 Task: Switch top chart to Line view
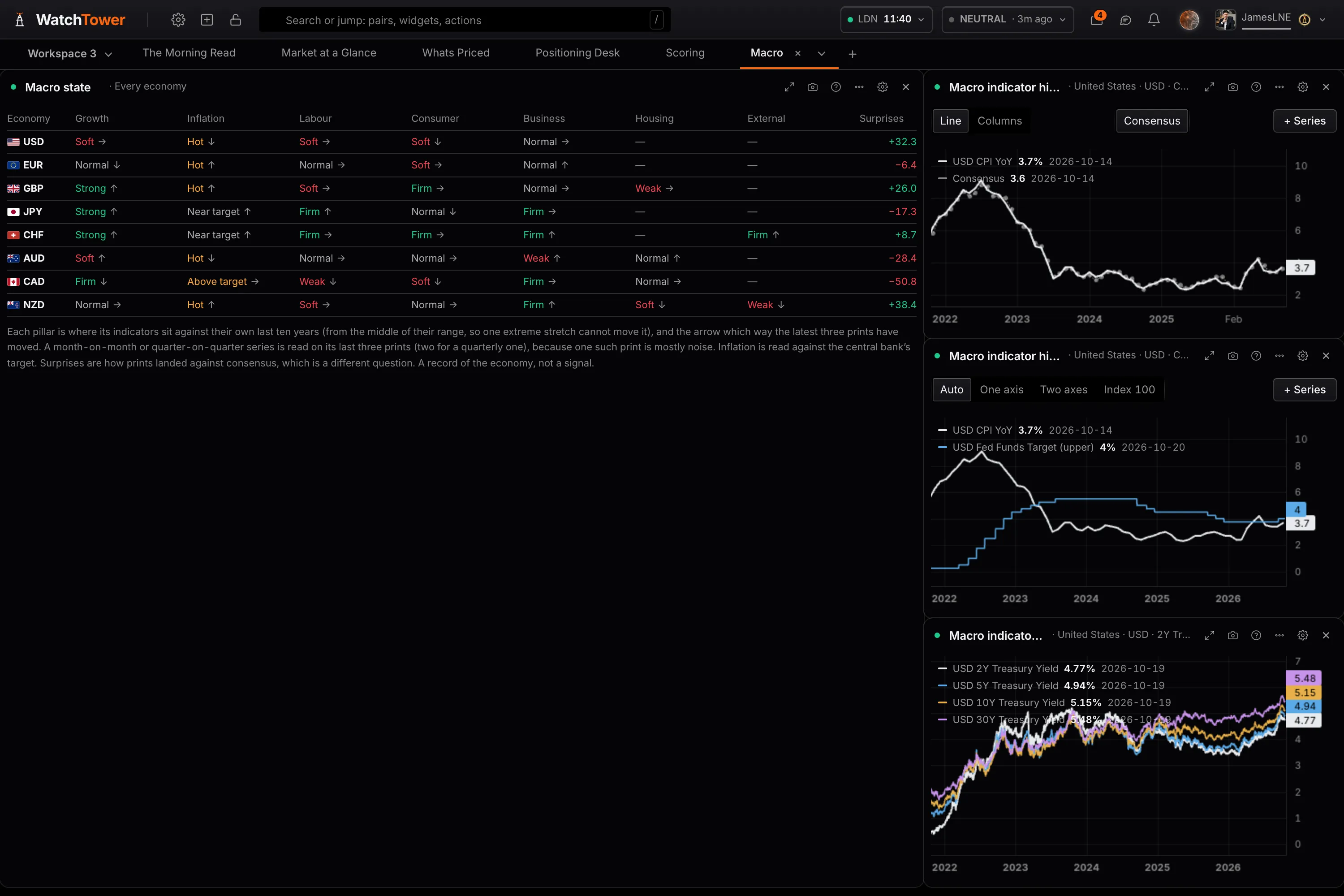pyautogui.click(x=950, y=121)
